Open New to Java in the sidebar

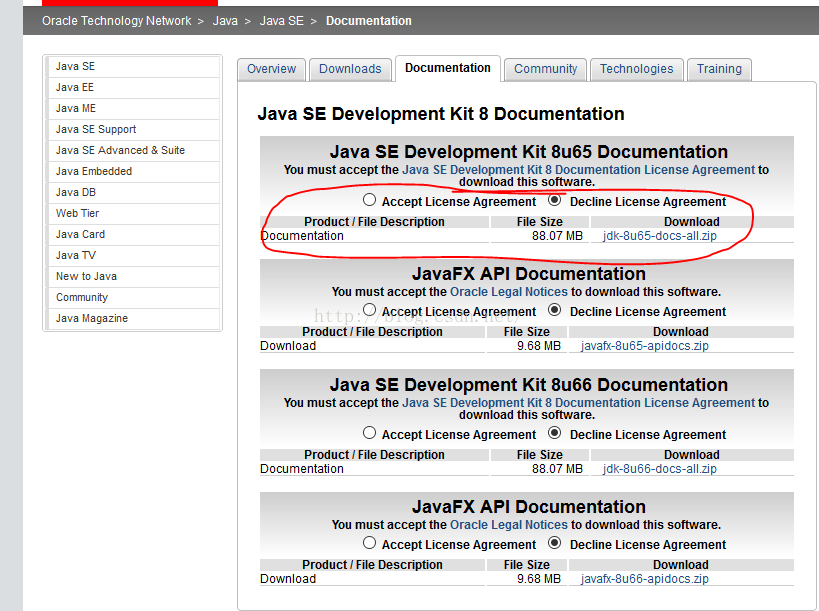click(x=133, y=276)
